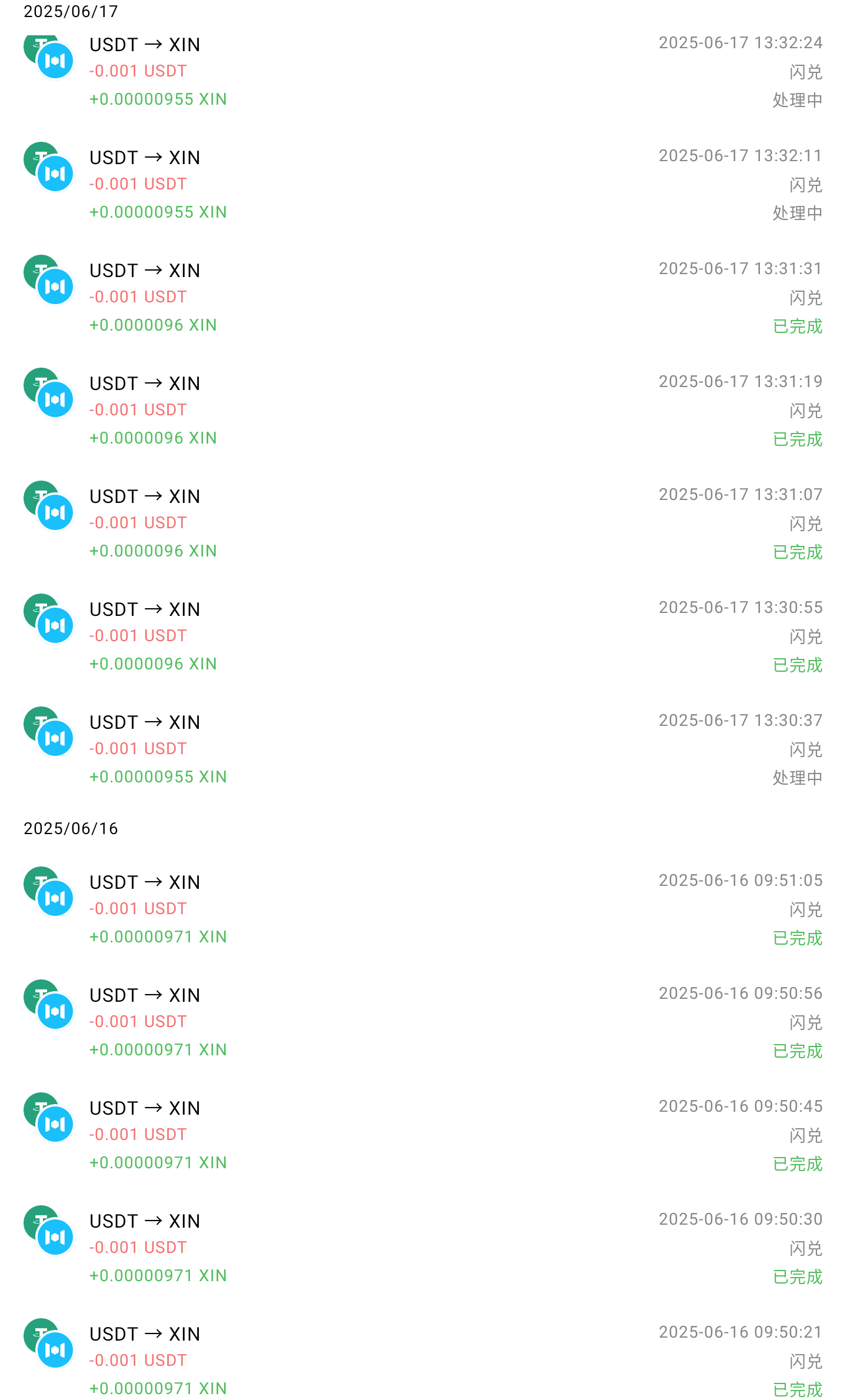Tap the timestamp 2025-06-16 09:50:45
This screenshot has height=1400, width=847.
point(741,1106)
